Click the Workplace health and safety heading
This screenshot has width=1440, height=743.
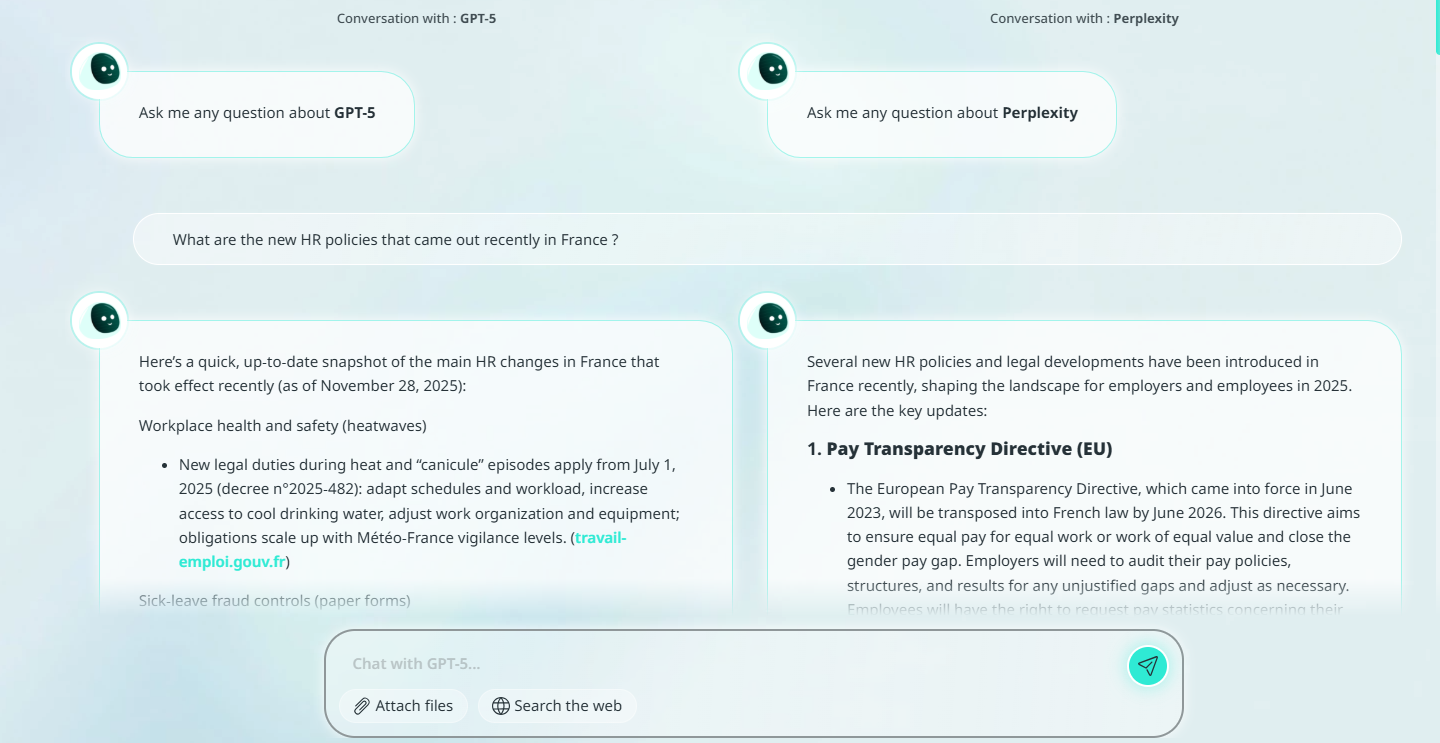pos(282,426)
